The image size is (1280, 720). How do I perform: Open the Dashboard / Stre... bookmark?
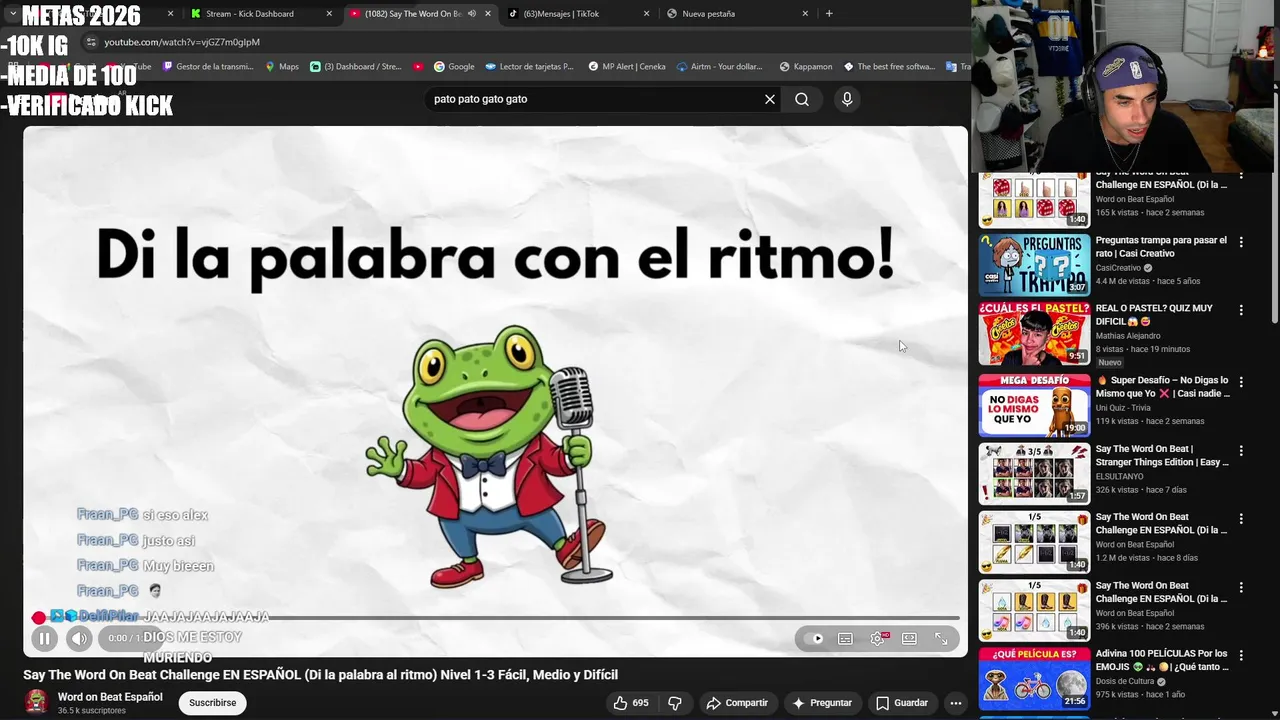tap(356, 67)
